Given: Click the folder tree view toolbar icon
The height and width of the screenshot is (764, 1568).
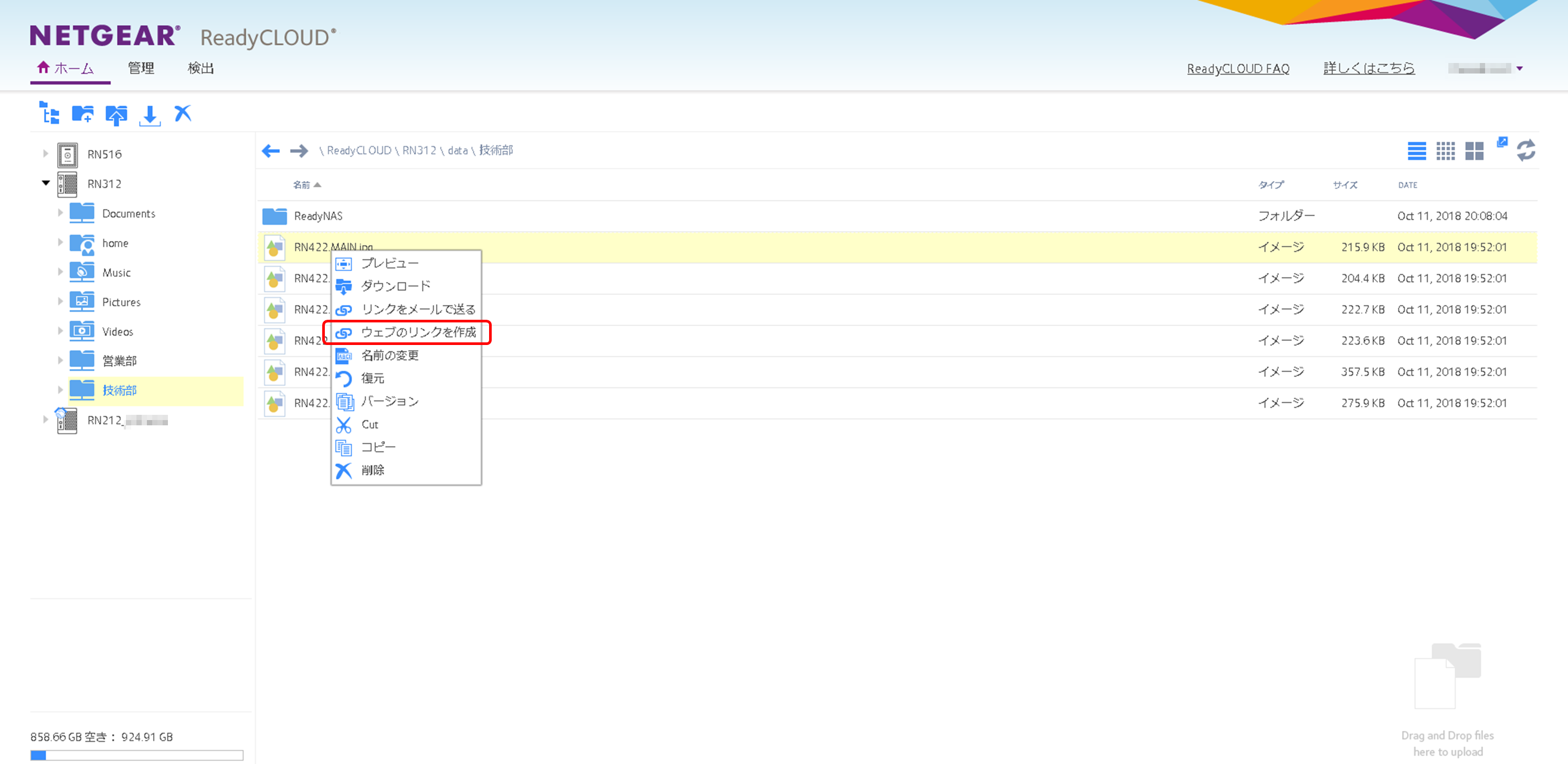Looking at the screenshot, I should coord(49,113).
